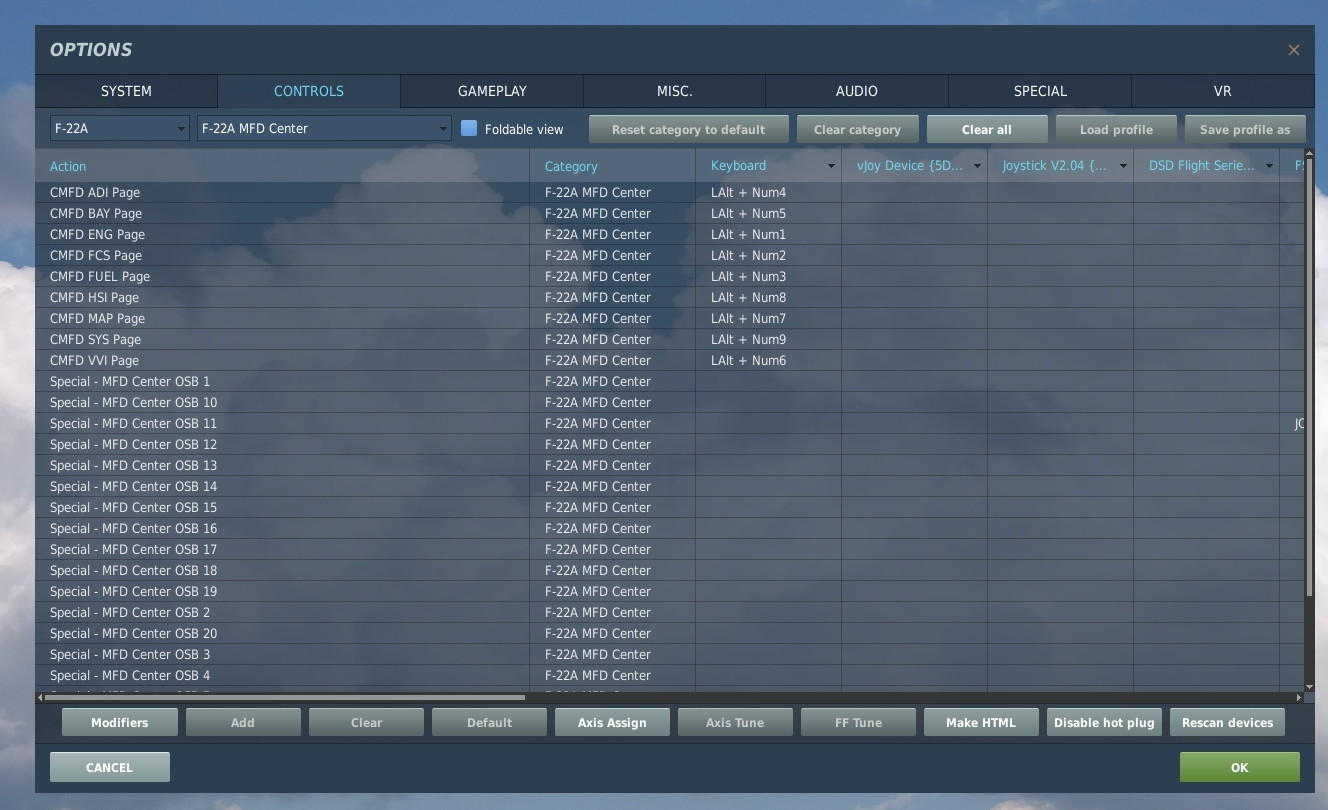Click the Save profile as button
This screenshot has width=1328, height=810.
(1245, 129)
